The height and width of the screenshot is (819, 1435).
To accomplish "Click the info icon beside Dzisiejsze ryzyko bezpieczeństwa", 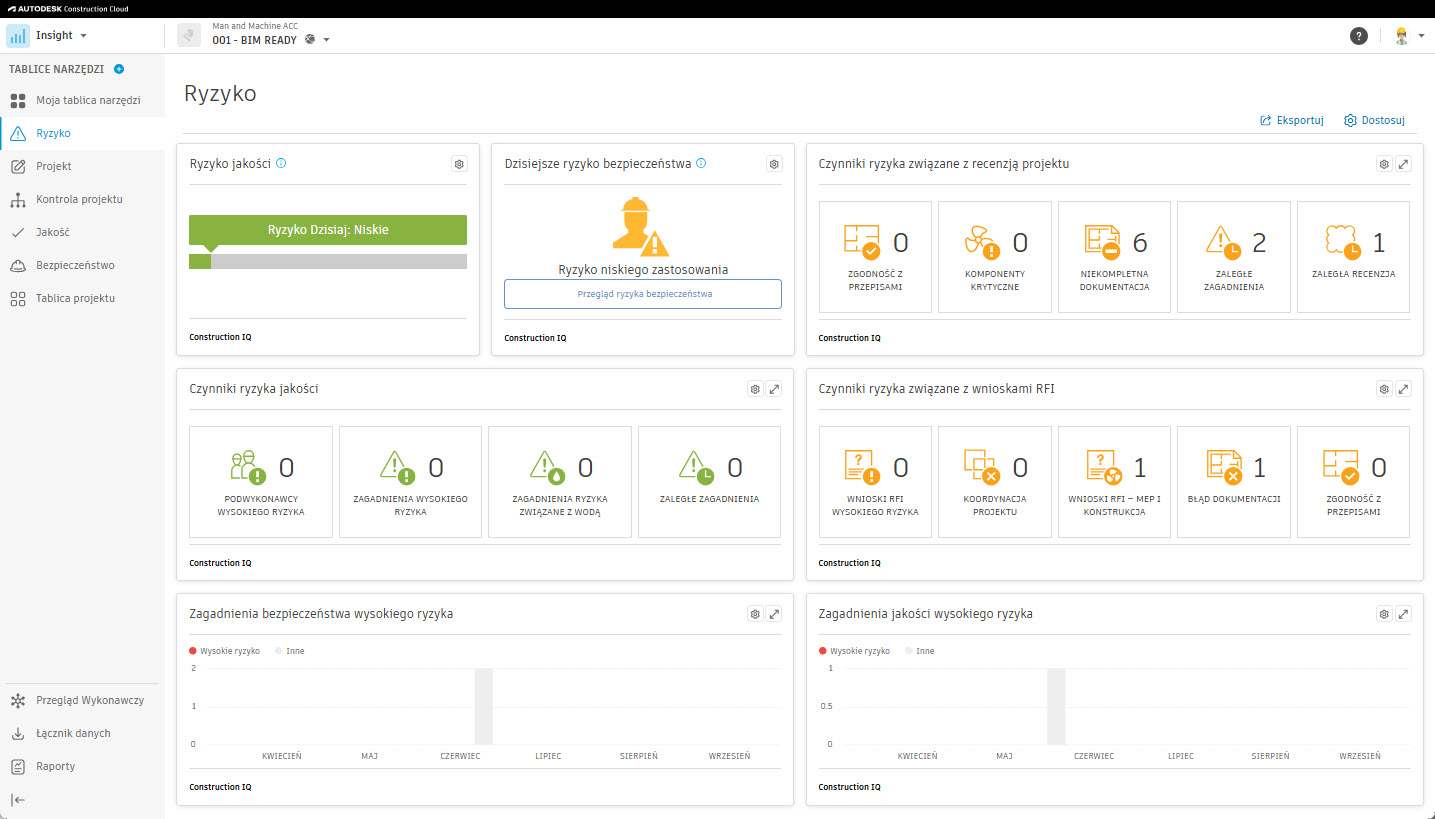I will [x=701, y=163].
